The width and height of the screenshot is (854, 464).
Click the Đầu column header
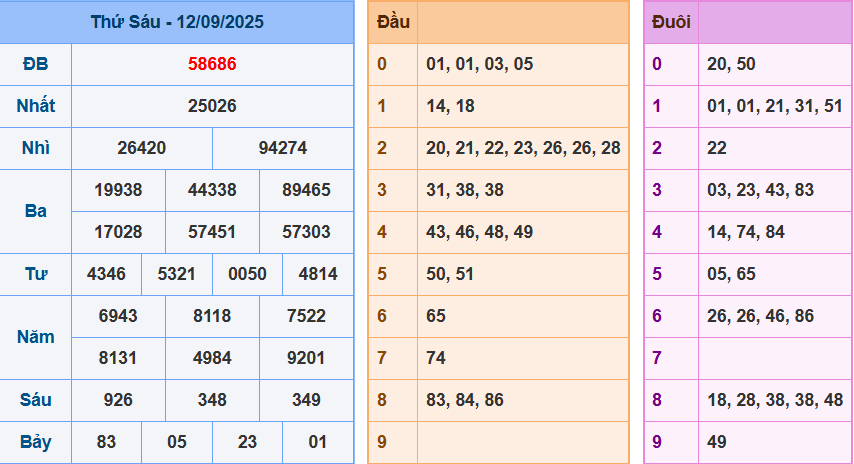(x=393, y=22)
